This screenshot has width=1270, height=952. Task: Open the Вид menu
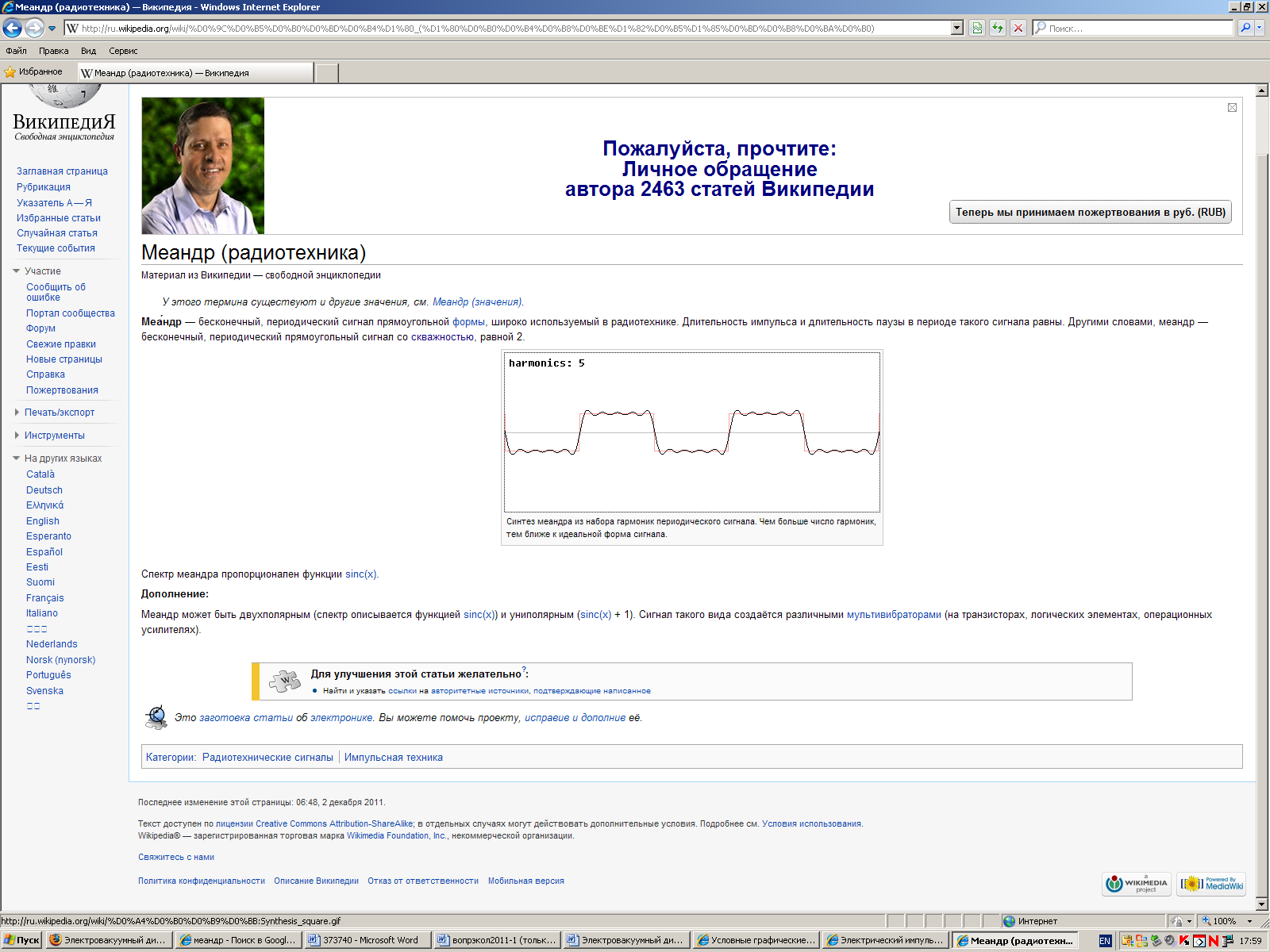[x=88, y=51]
